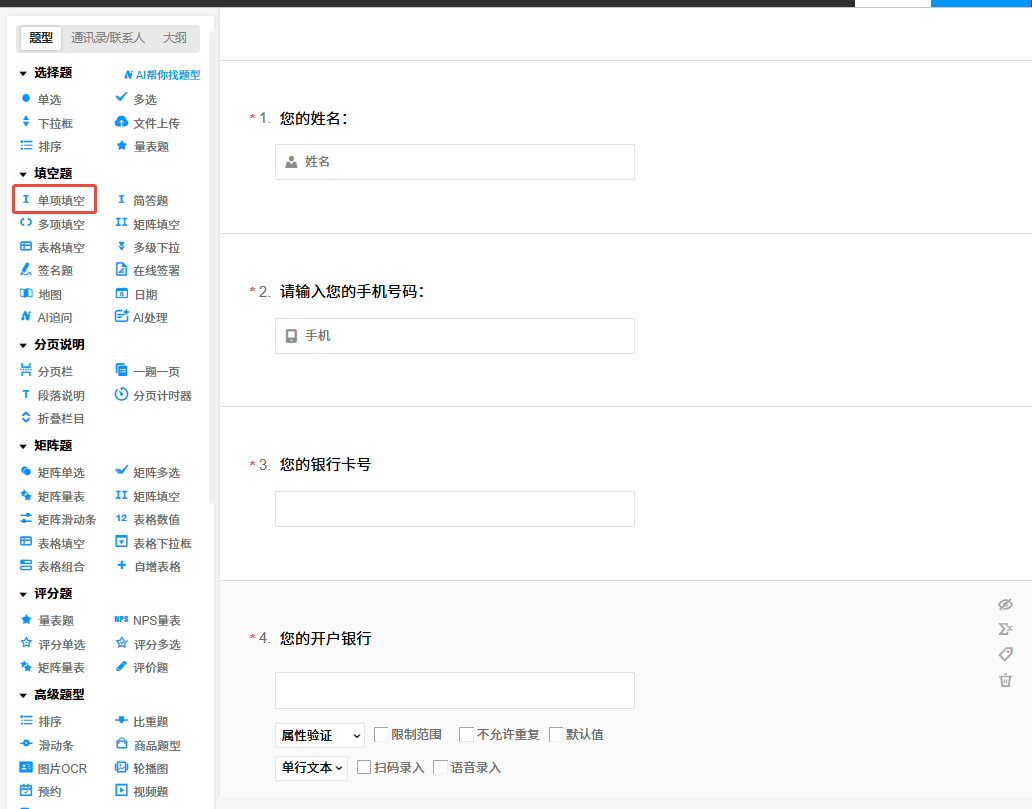Enable 不允许重复 checkbox
This screenshot has height=809, width=1032.
(467, 735)
